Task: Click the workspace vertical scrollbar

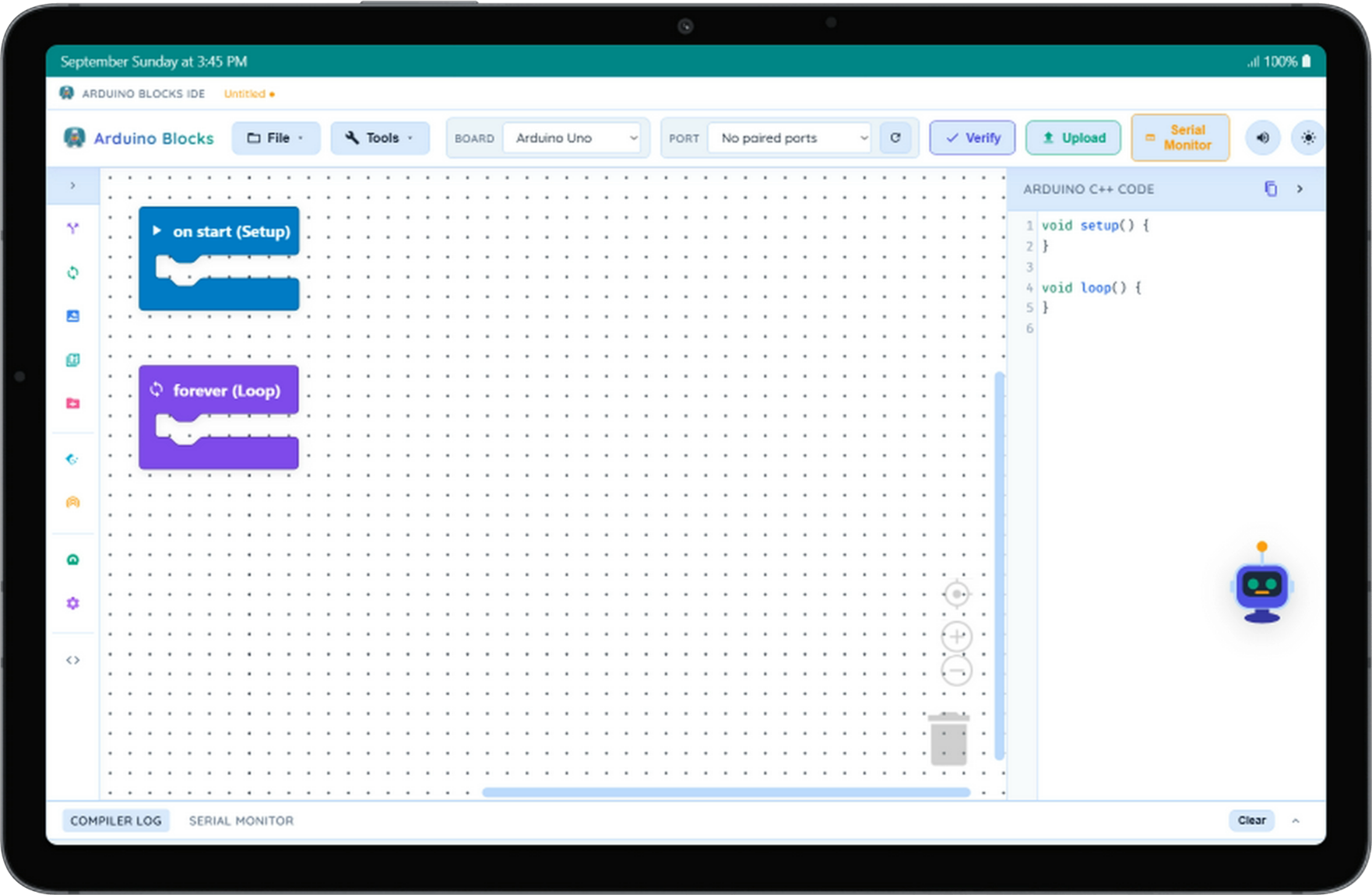Action: pos(999,566)
